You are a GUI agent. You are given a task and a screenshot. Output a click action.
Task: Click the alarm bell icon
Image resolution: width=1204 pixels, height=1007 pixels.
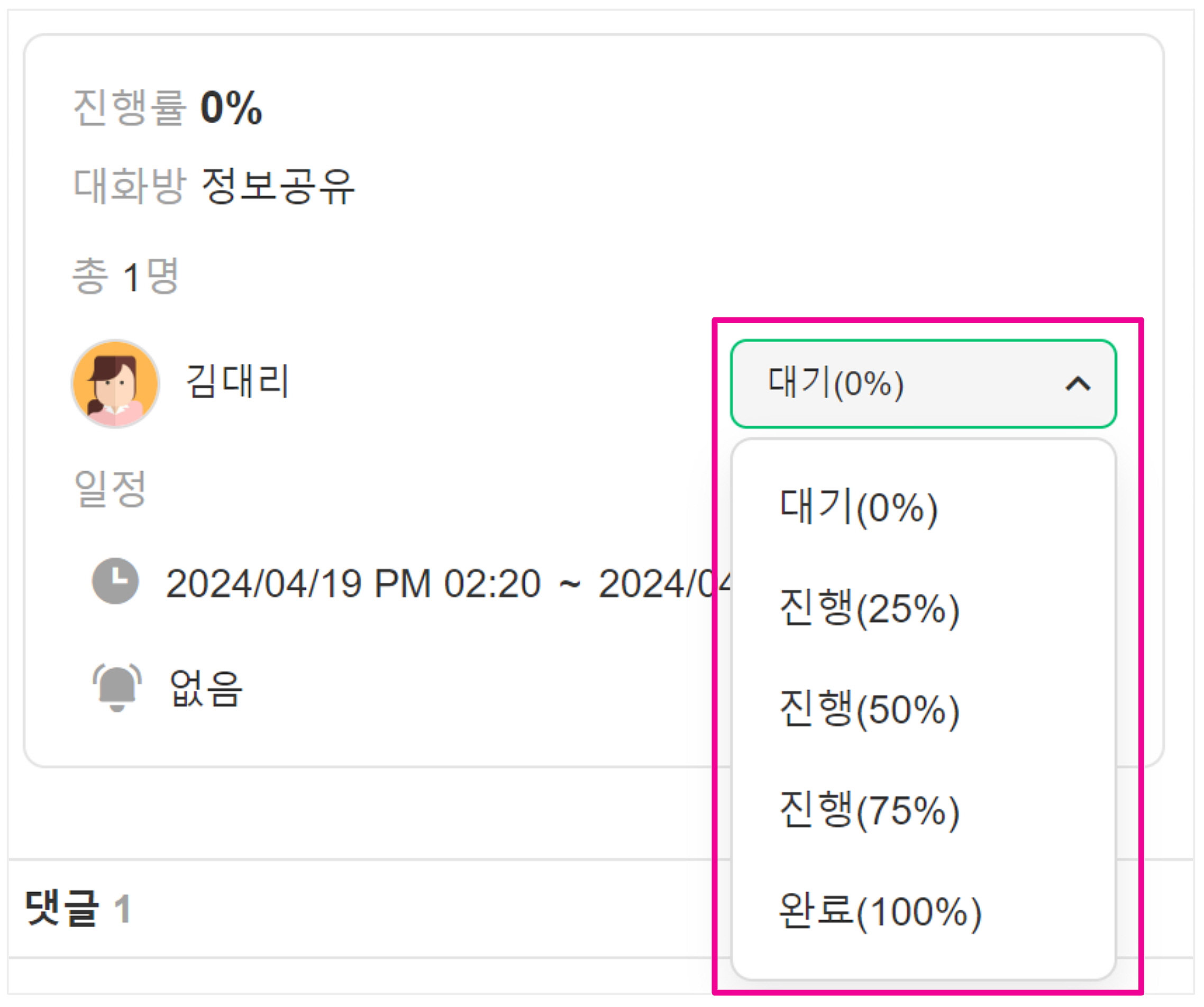[x=117, y=687]
